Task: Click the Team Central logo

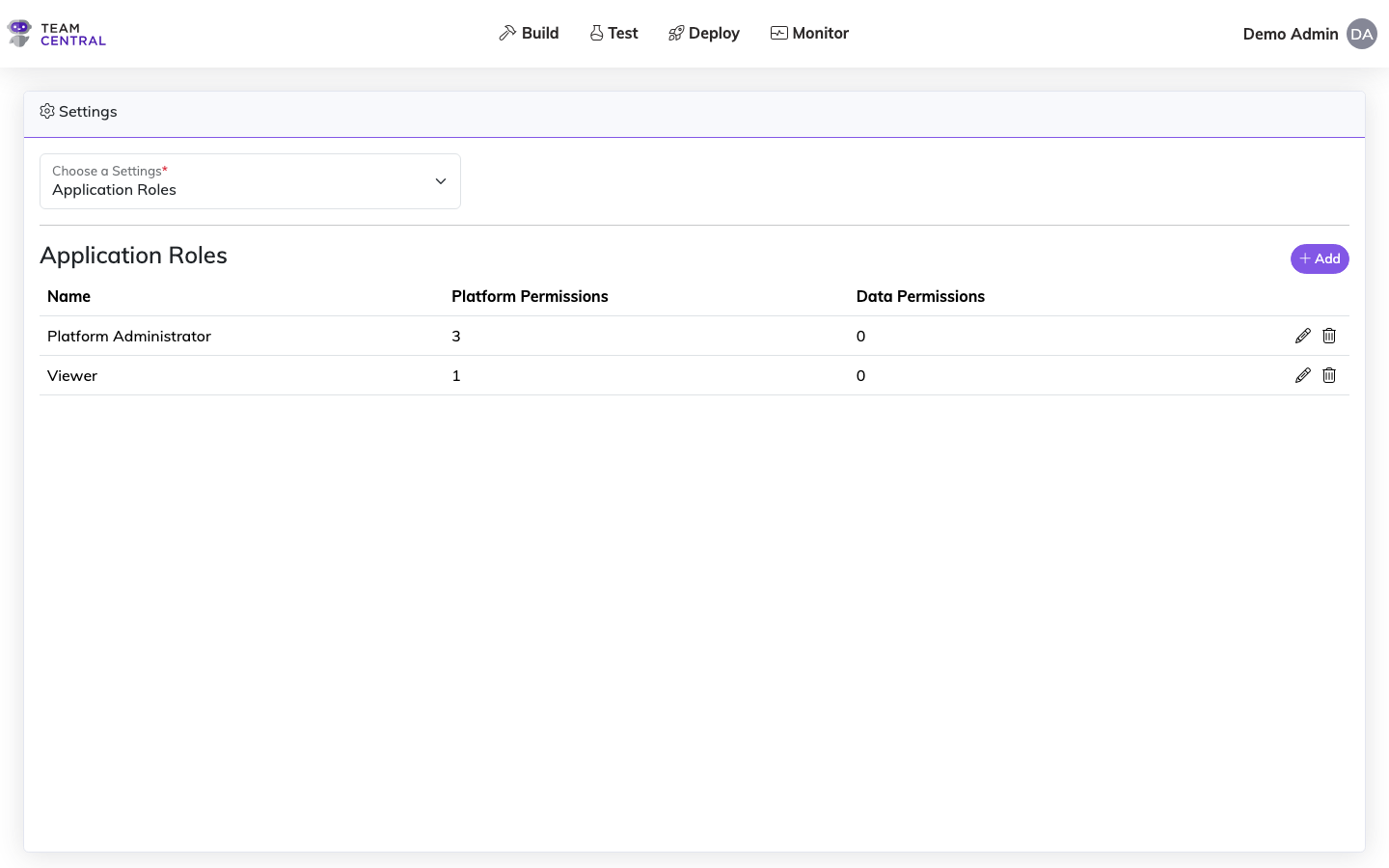Action: coord(55,32)
